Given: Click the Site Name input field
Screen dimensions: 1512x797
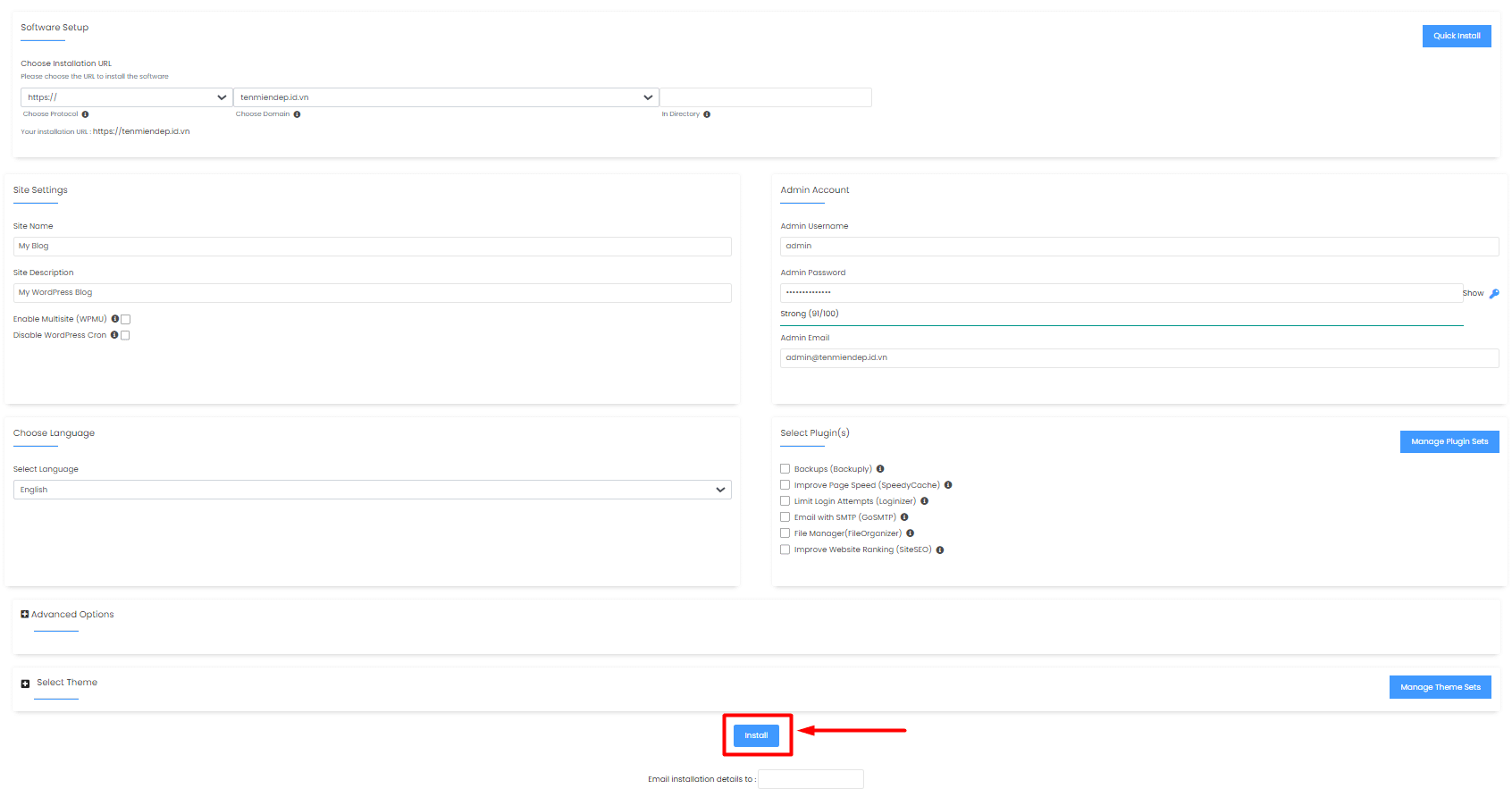Looking at the screenshot, I should pos(372,247).
